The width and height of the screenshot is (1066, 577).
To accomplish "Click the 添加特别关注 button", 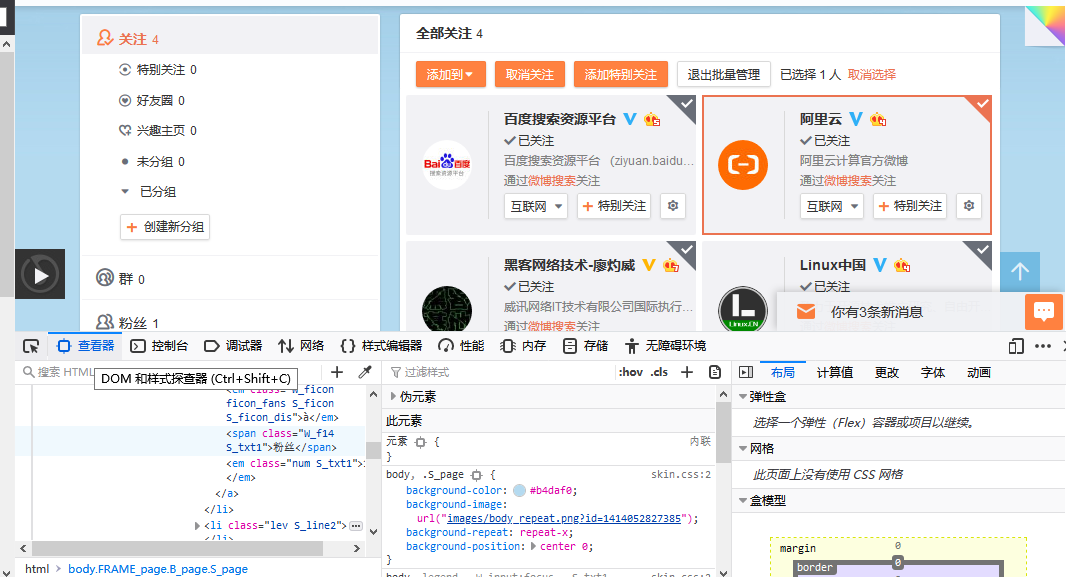I will pyautogui.click(x=621, y=74).
